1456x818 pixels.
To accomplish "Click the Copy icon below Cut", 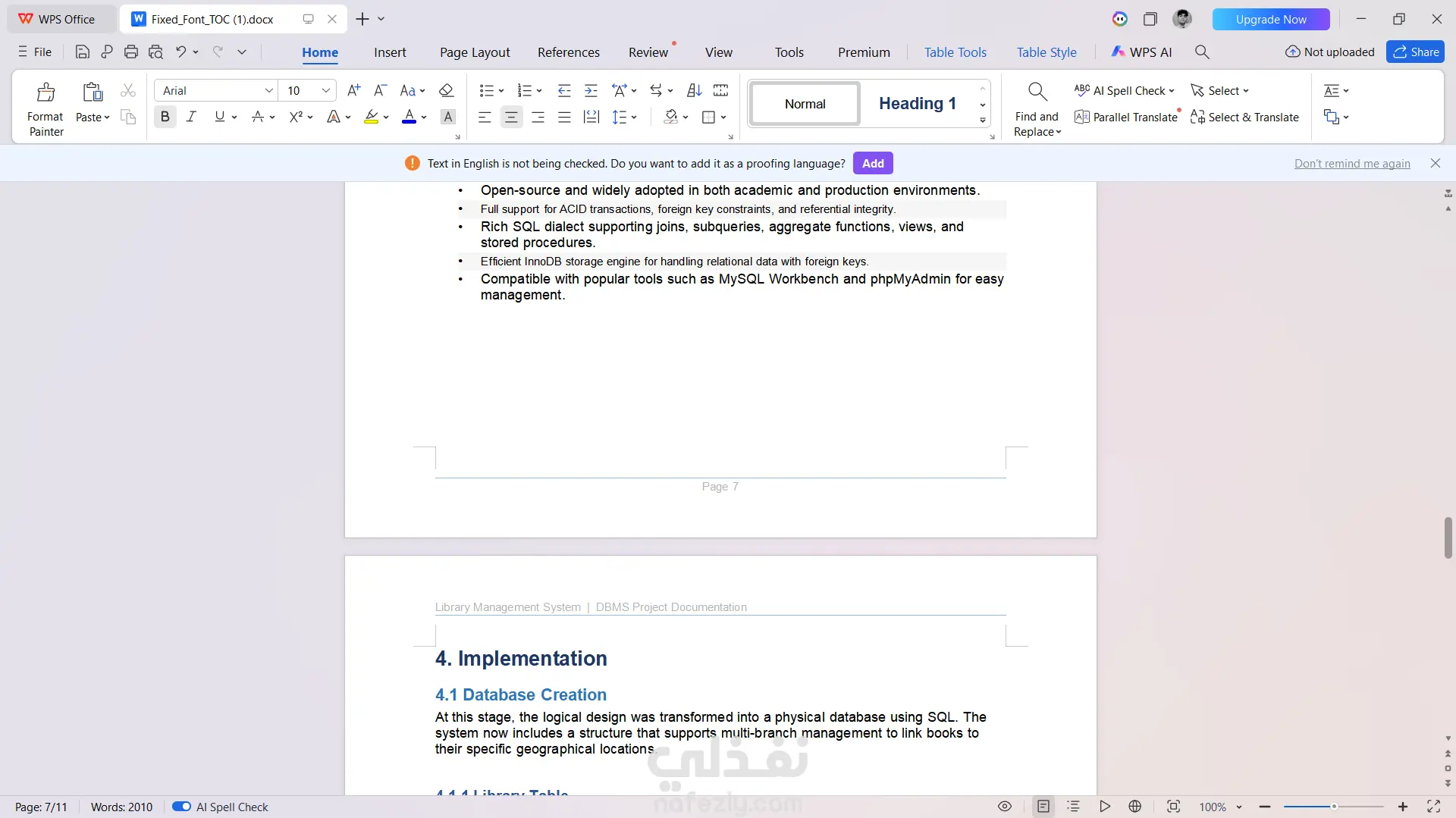I will pos(128,117).
